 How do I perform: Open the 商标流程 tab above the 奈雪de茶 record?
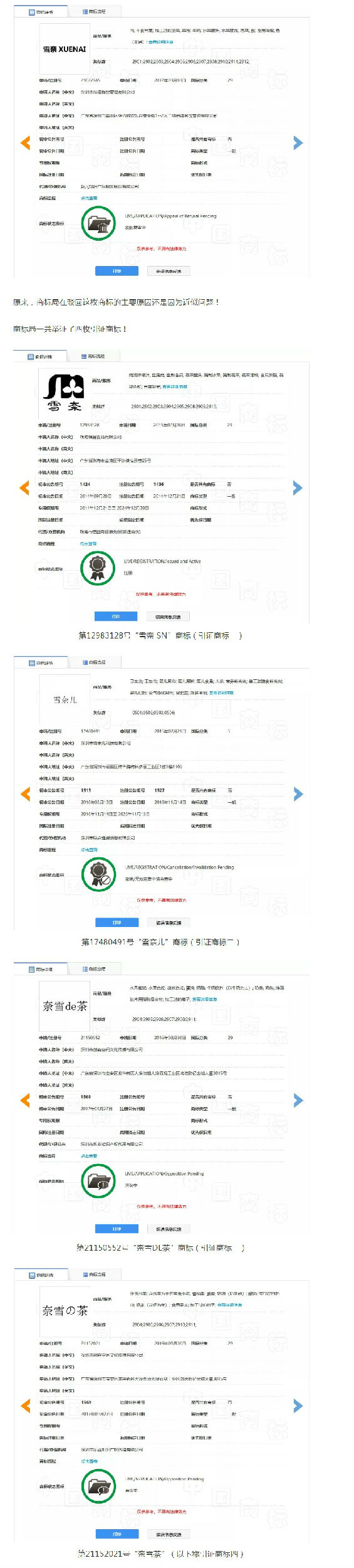pyautogui.click(x=94, y=969)
